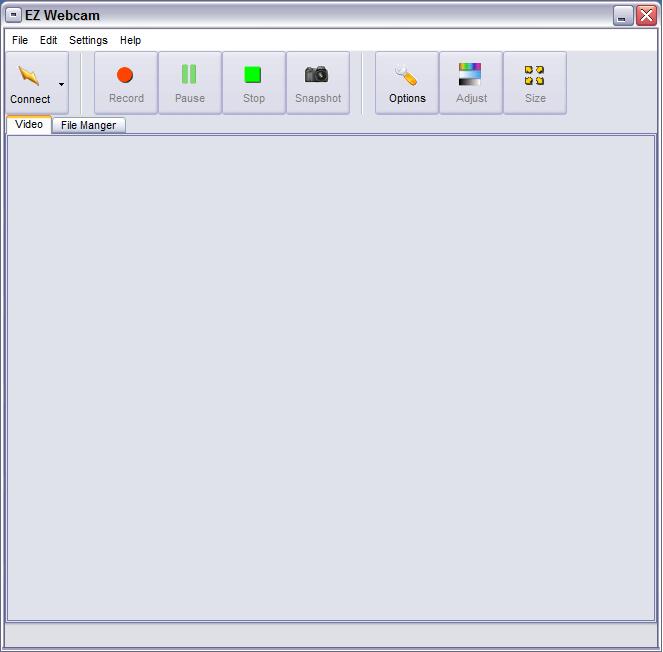Click the Size toolbar button
Image resolution: width=663 pixels, height=652 pixels.
point(535,83)
